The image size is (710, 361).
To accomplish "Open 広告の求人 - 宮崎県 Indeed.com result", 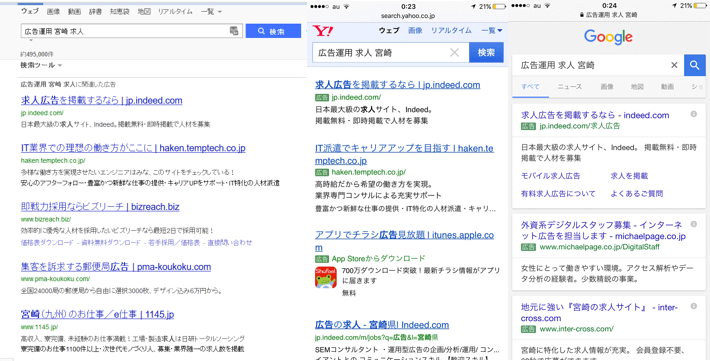I will pyautogui.click(x=382, y=324).
